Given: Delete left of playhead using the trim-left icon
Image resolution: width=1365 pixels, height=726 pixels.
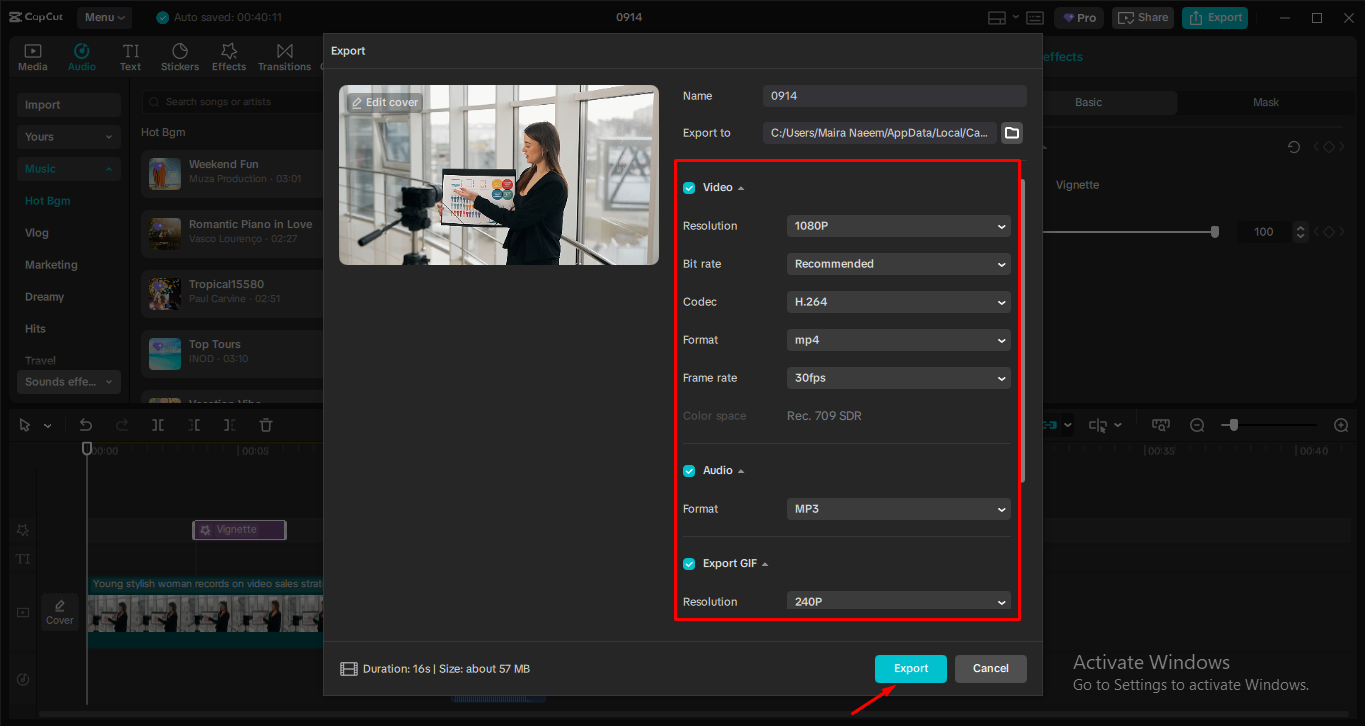Looking at the screenshot, I should click(x=194, y=425).
